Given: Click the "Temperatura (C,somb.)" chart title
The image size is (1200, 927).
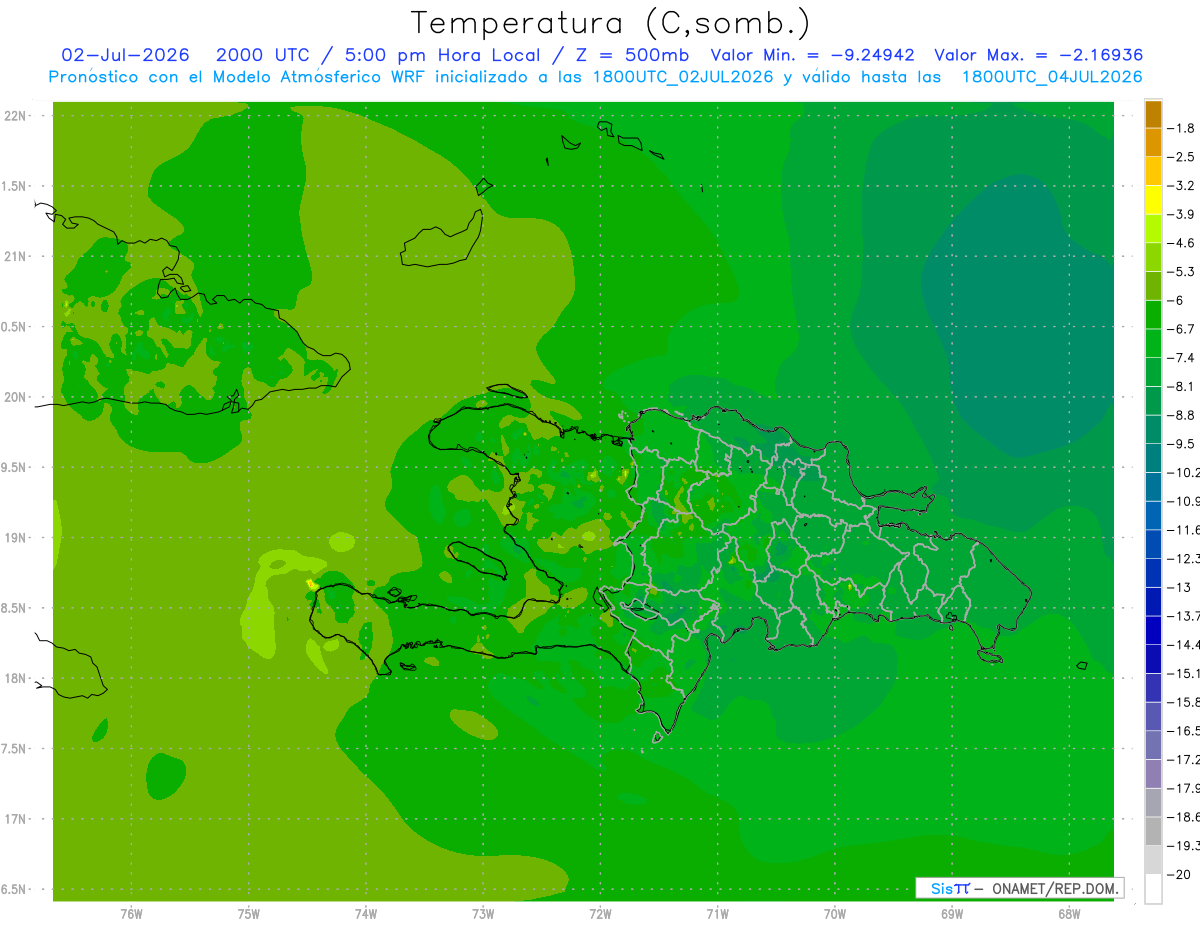Looking at the screenshot, I should click(x=609, y=22).
